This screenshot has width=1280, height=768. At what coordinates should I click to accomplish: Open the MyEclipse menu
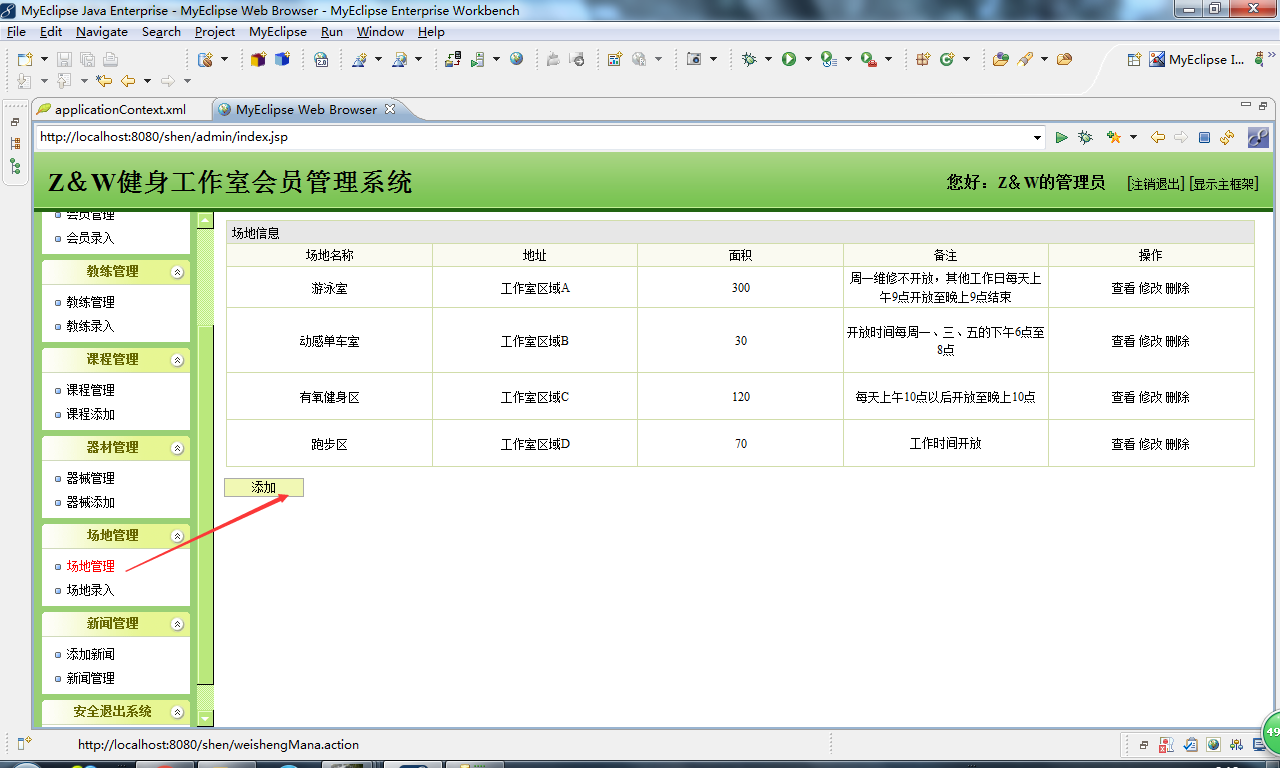coord(278,31)
